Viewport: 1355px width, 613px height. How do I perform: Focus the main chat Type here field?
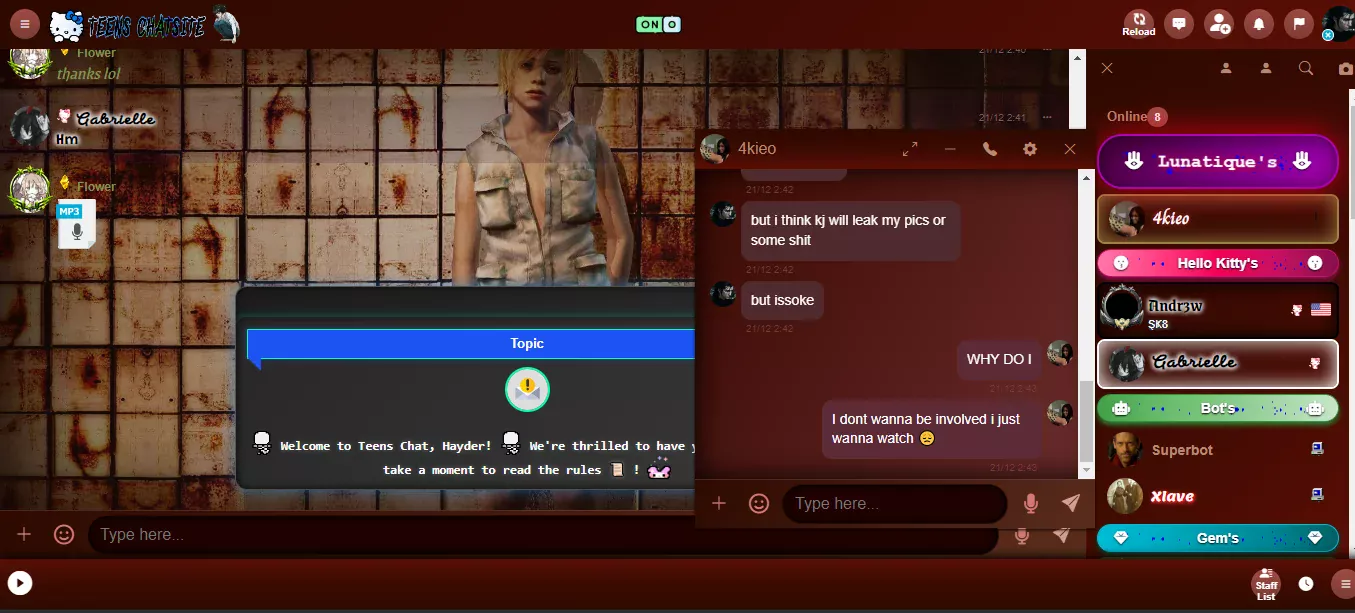point(543,535)
